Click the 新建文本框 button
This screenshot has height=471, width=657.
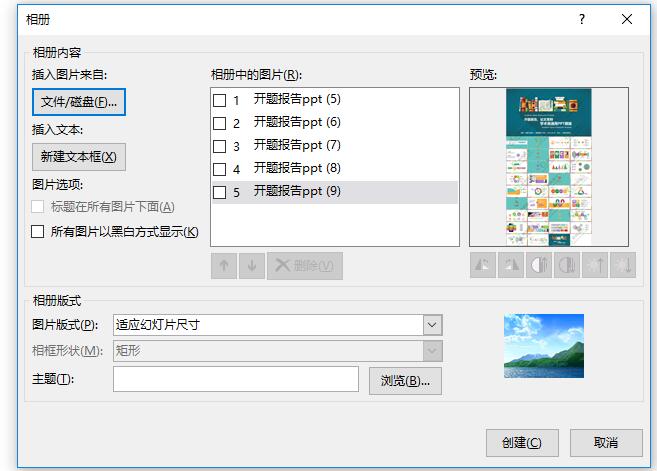click(x=79, y=157)
